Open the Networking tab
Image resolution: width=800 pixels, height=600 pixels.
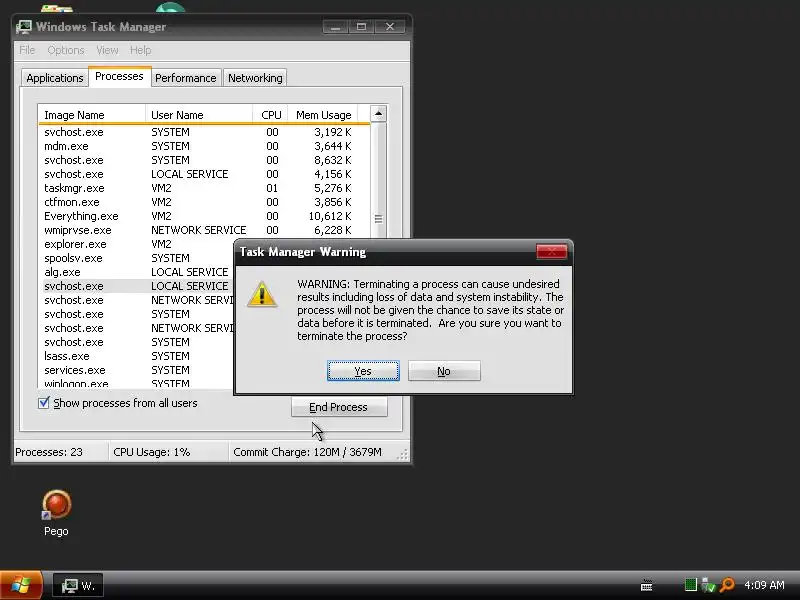tap(255, 78)
